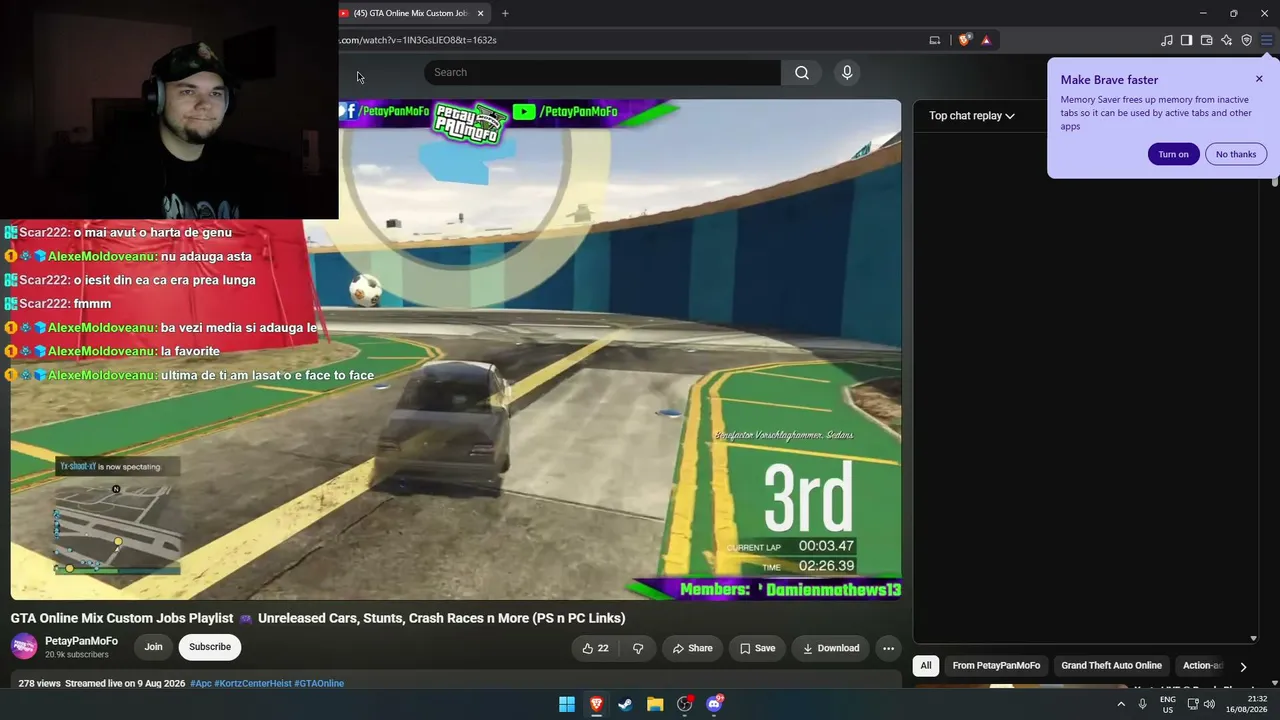Image resolution: width=1280 pixels, height=720 pixels.
Task: Dismiss the Make Brave faster popup
Action: click(x=1259, y=79)
